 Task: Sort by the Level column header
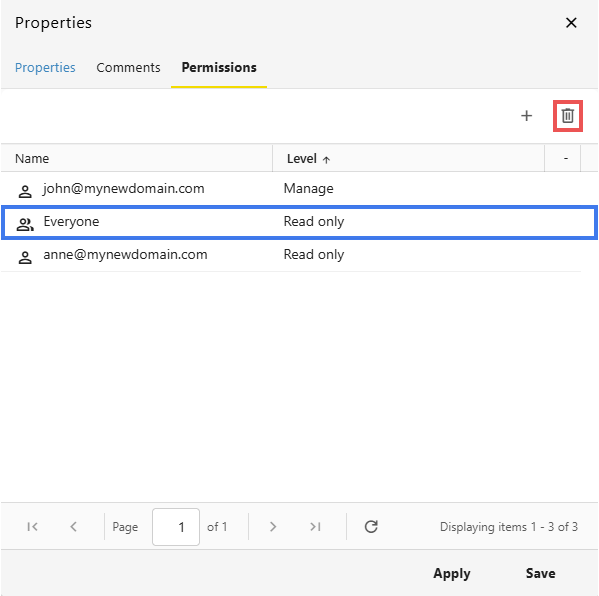pyautogui.click(x=408, y=158)
